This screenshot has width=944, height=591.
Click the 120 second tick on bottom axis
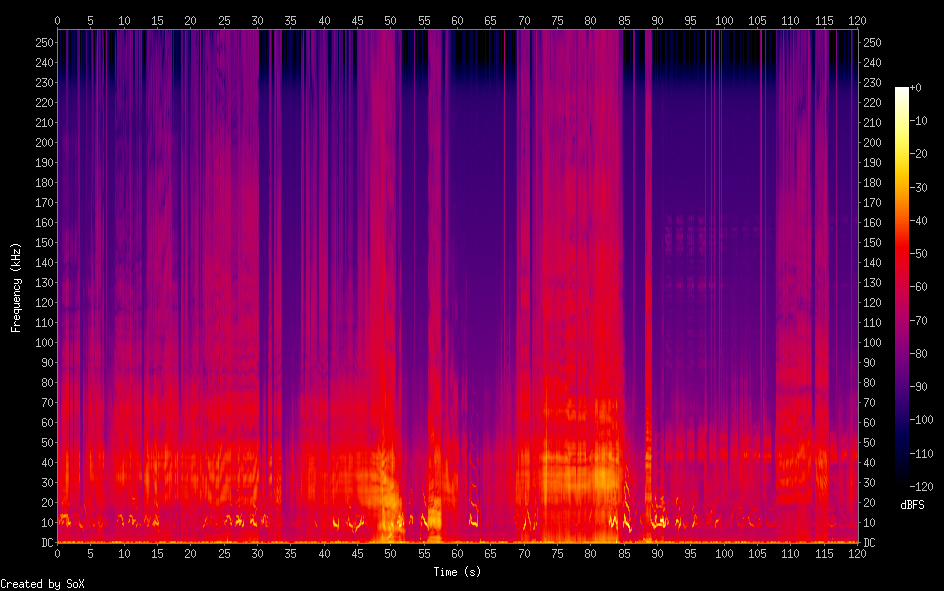(x=857, y=553)
